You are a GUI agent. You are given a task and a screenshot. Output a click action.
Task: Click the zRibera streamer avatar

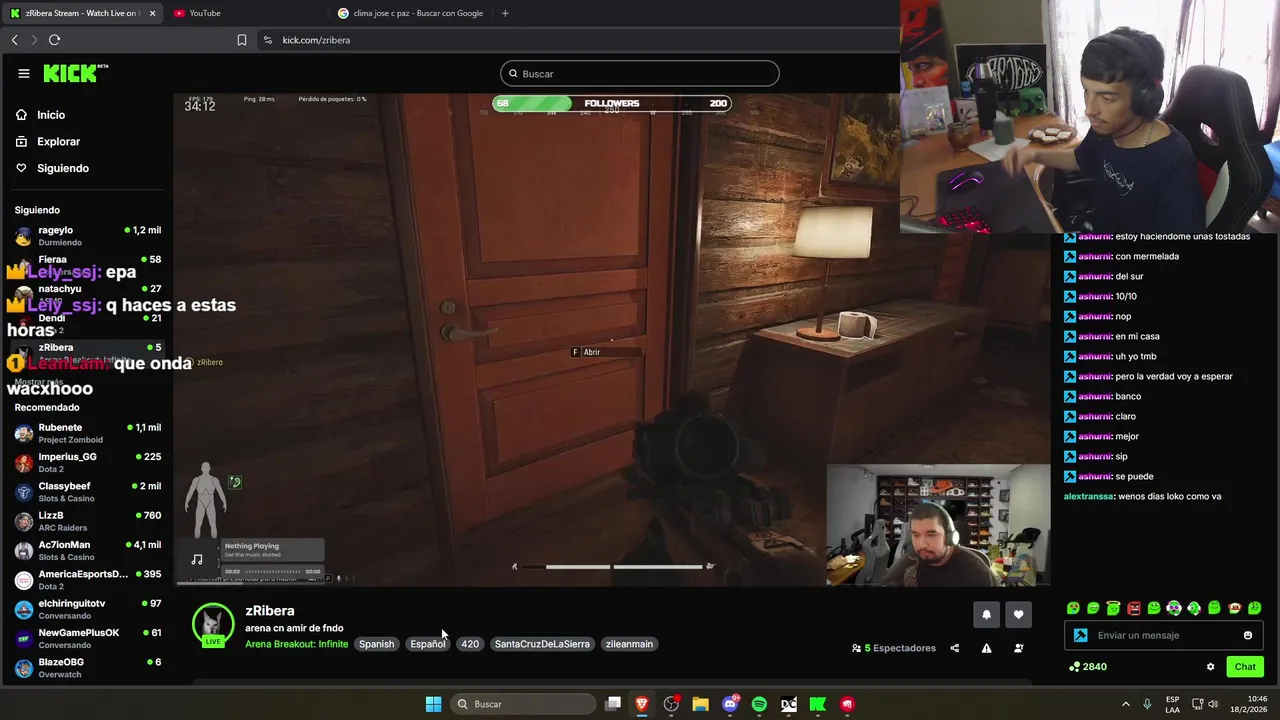point(213,624)
